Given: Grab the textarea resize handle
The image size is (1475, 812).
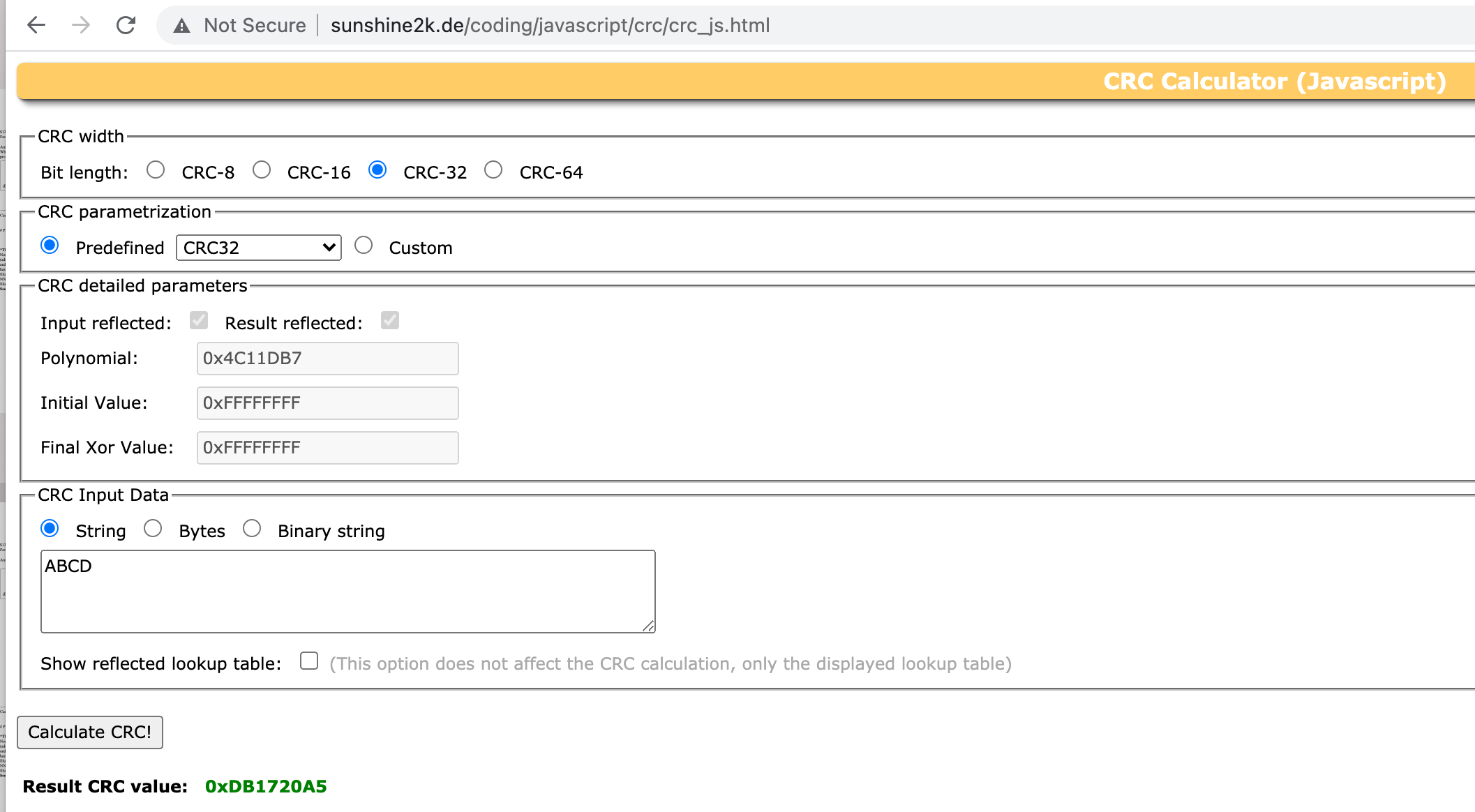Looking at the screenshot, I should [649, 626].
